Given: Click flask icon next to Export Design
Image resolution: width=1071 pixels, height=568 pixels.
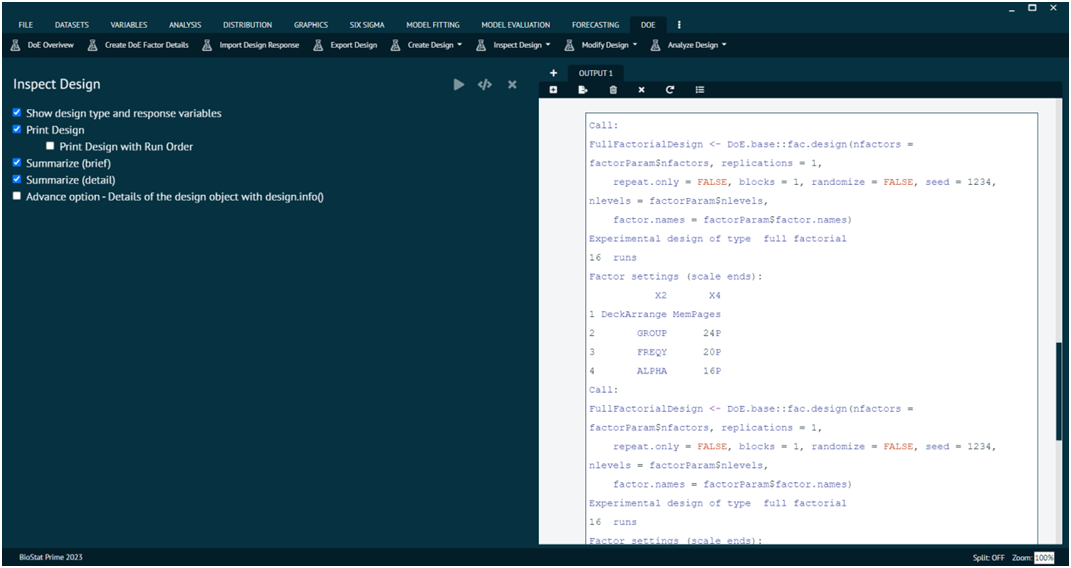Looking at the screenshot, I should coord(318,45).
